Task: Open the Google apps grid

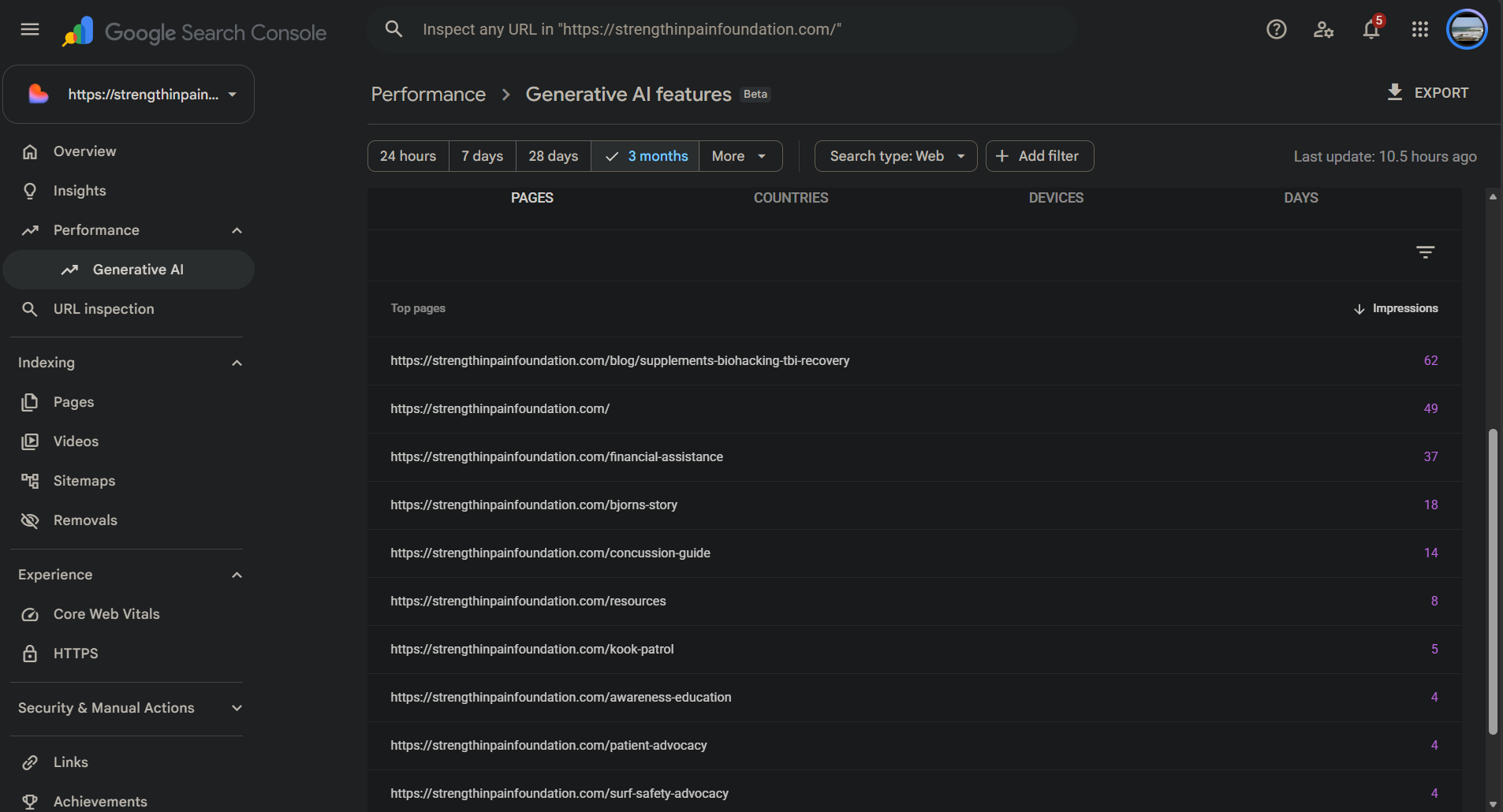Action: coord(1419,30)
